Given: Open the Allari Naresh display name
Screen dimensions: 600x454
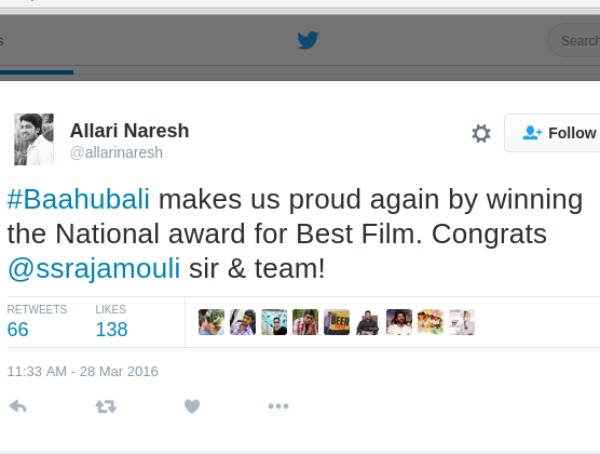Looking at the screenshot, I should pyautogui.click(x=129, y=131).
